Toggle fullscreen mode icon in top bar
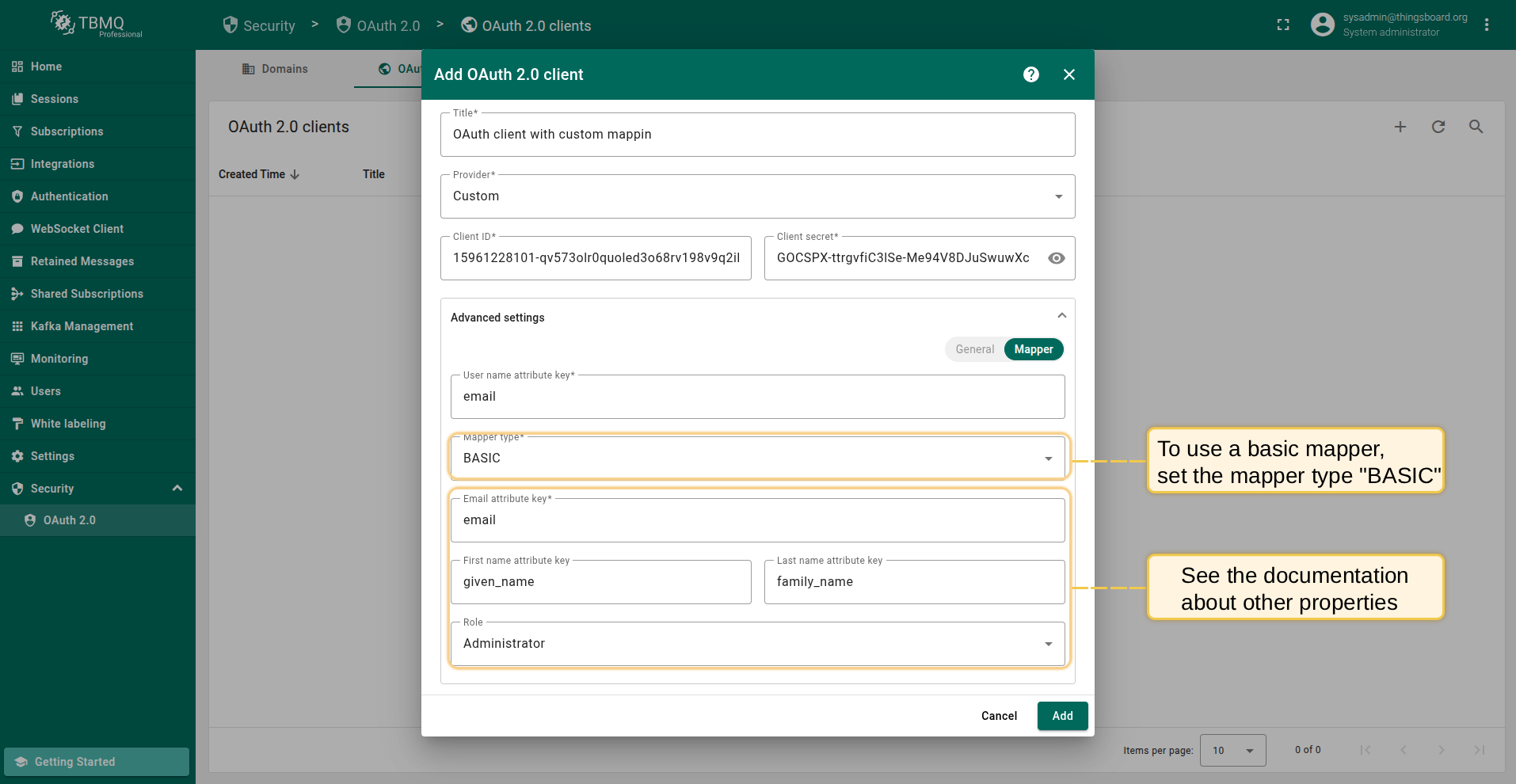This screenshot has height=784, width=1516. coord(1283,25)
